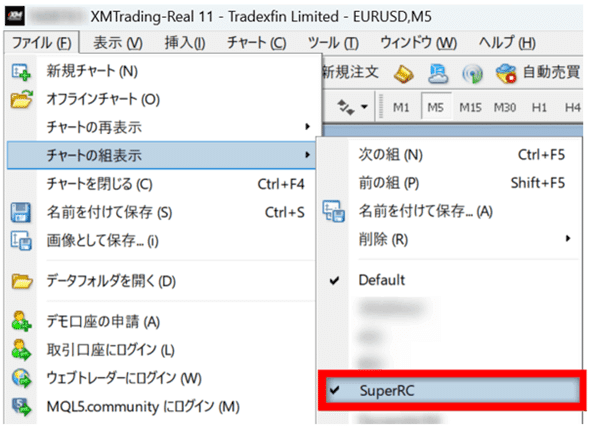The width and height of the screenshot is (591, 427).
Task: Expand the チャートの組表示 submenu arrow
Action: (308, 155)
